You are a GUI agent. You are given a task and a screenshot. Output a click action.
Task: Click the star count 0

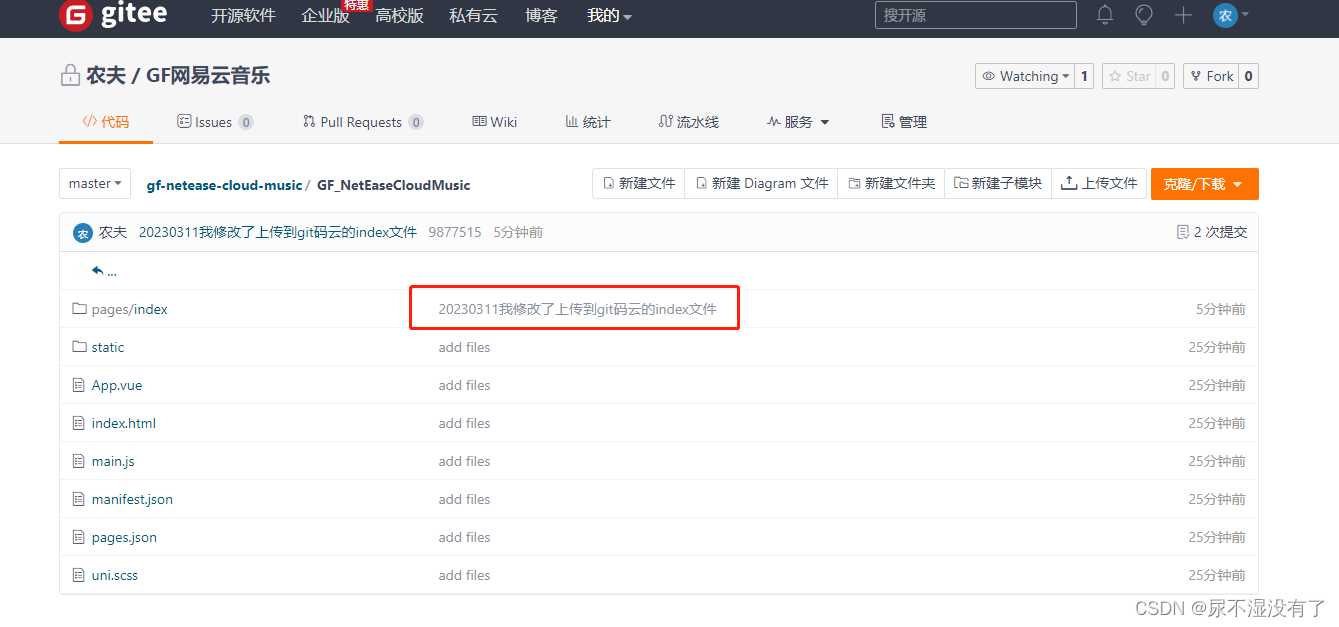[1165, 76]
